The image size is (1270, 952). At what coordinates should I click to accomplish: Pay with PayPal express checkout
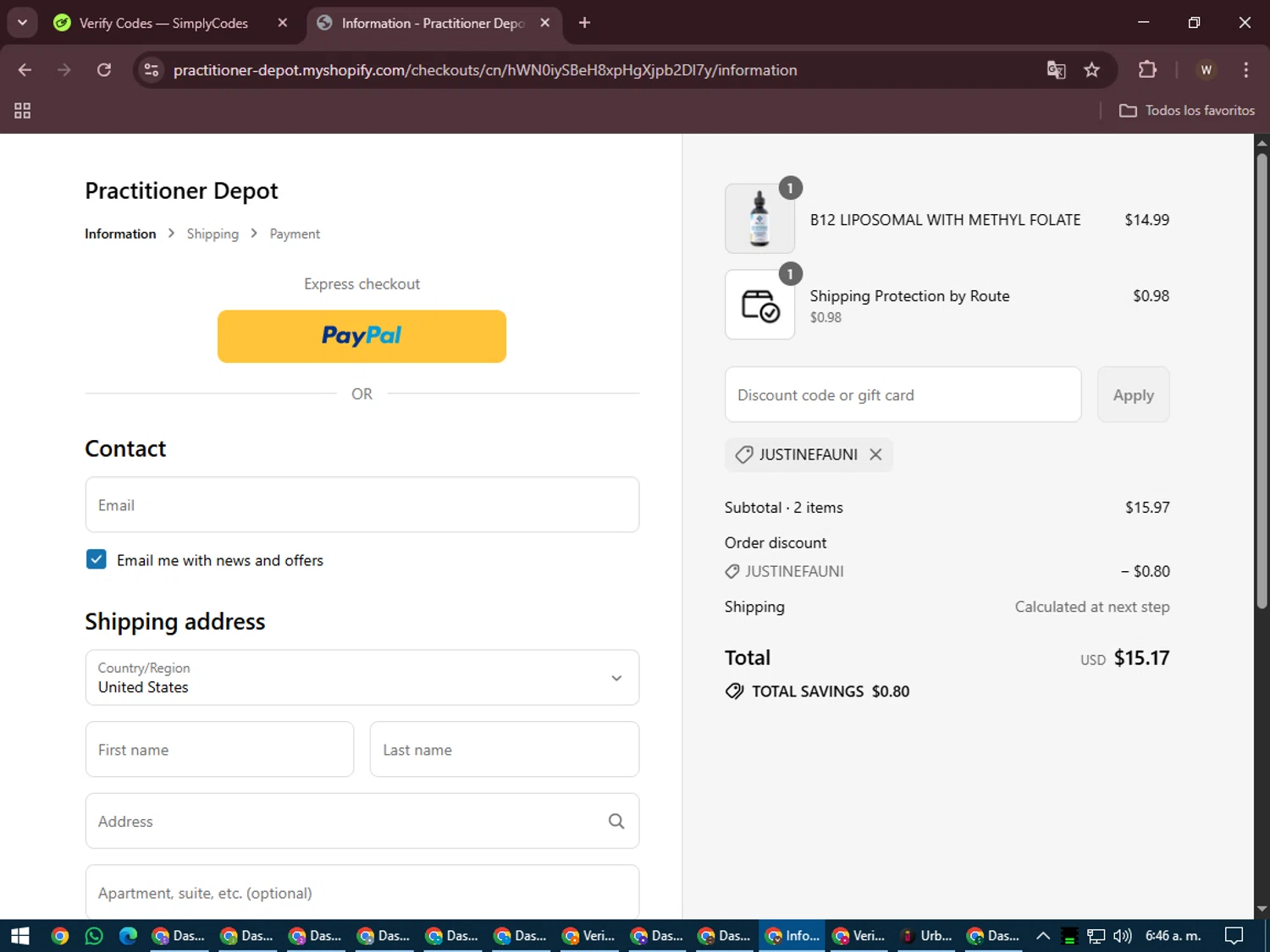coord(362,336)
